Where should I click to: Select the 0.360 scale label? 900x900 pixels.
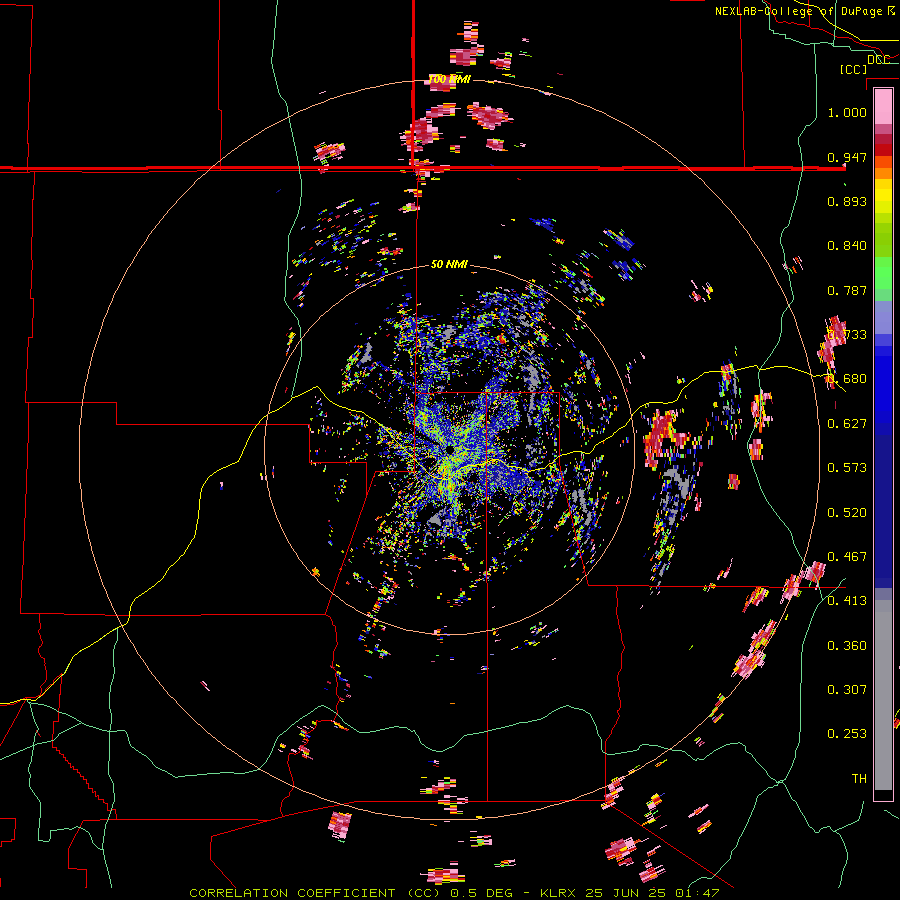(x=847, y=645)
